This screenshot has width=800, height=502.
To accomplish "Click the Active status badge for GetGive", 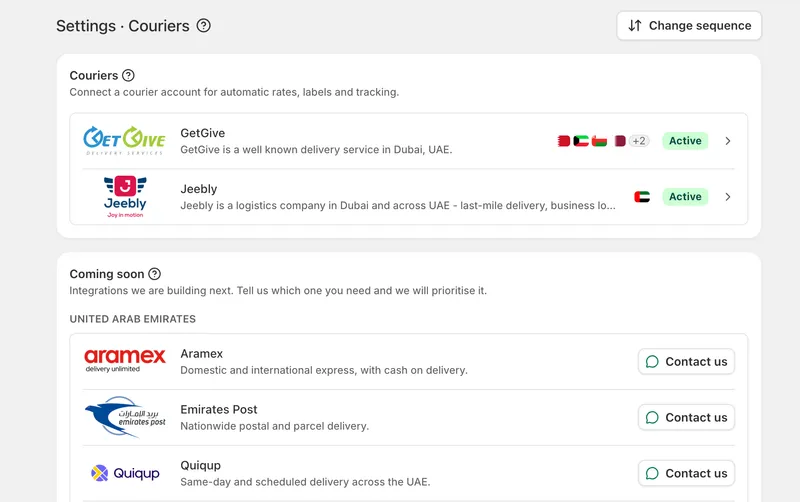I will coord(685,141).
